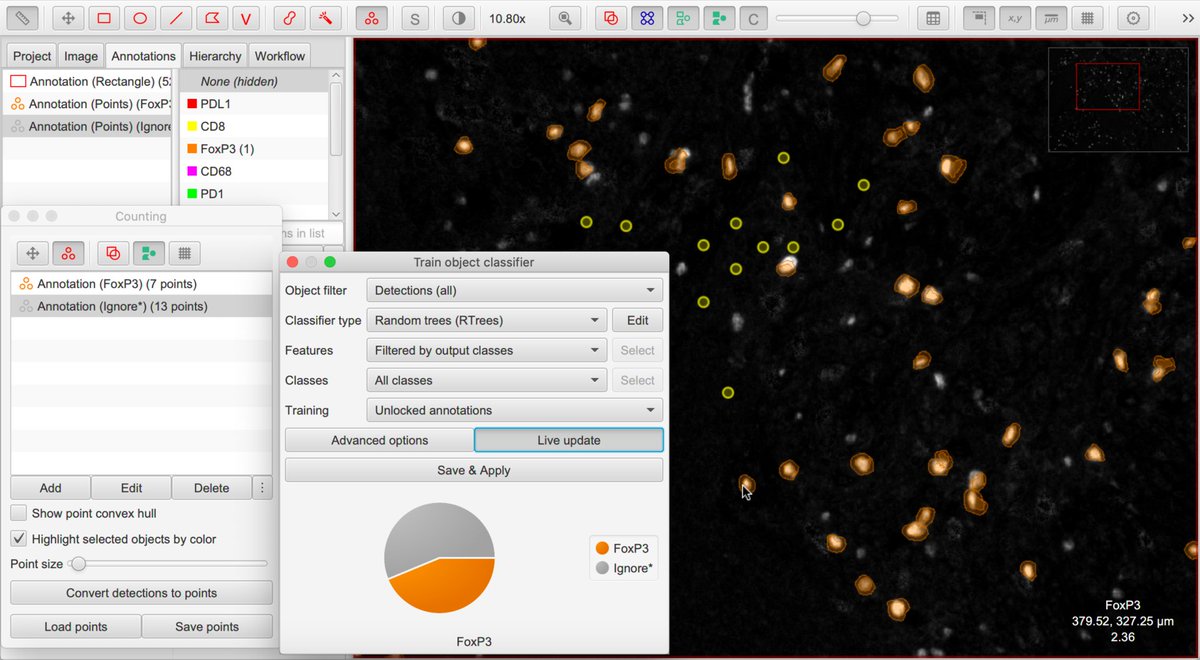Change the Classifier type combo box
Screen dimensions: 1200x660
[486, 319]
